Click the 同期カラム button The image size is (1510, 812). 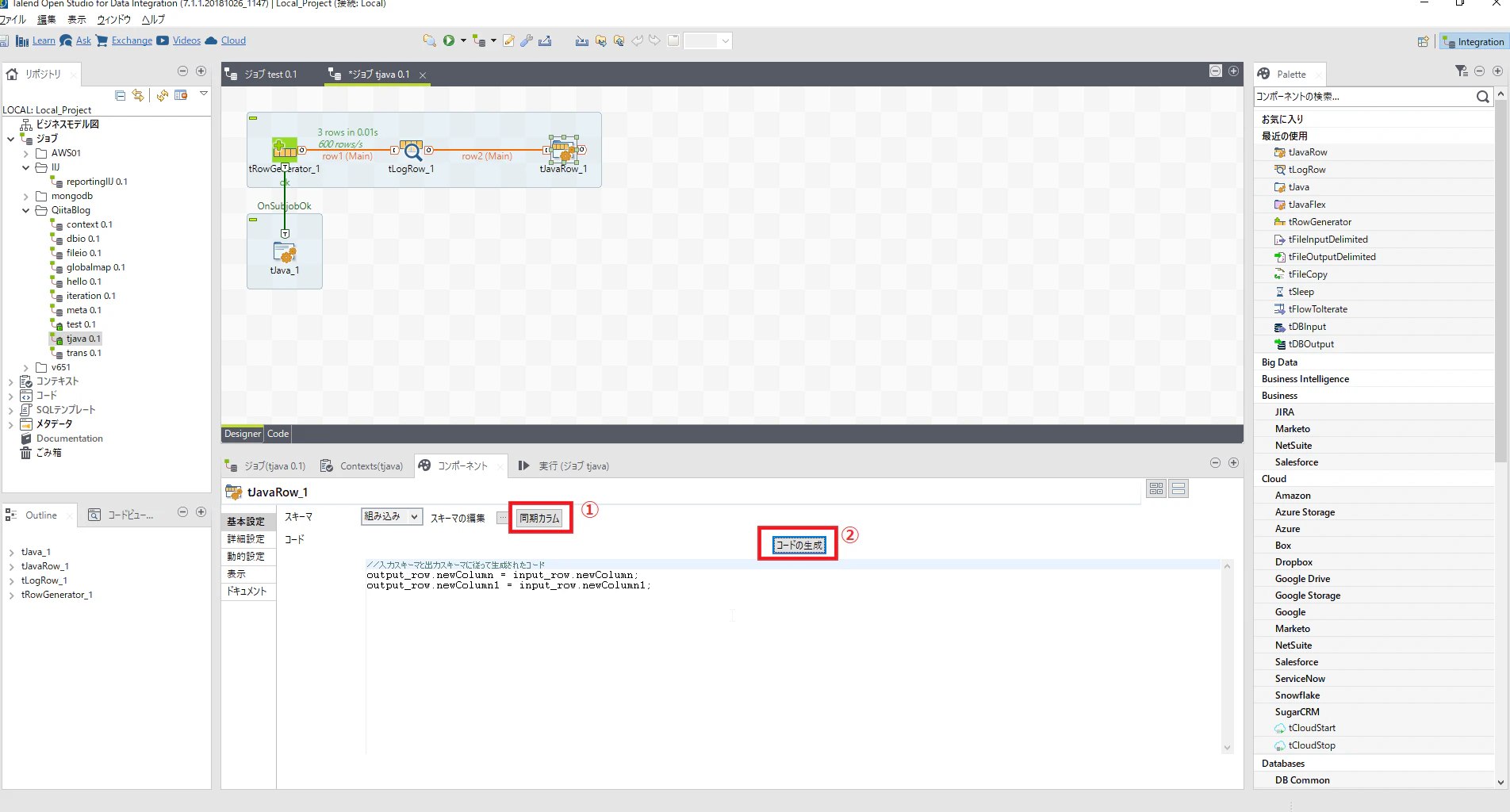point(539,518)
